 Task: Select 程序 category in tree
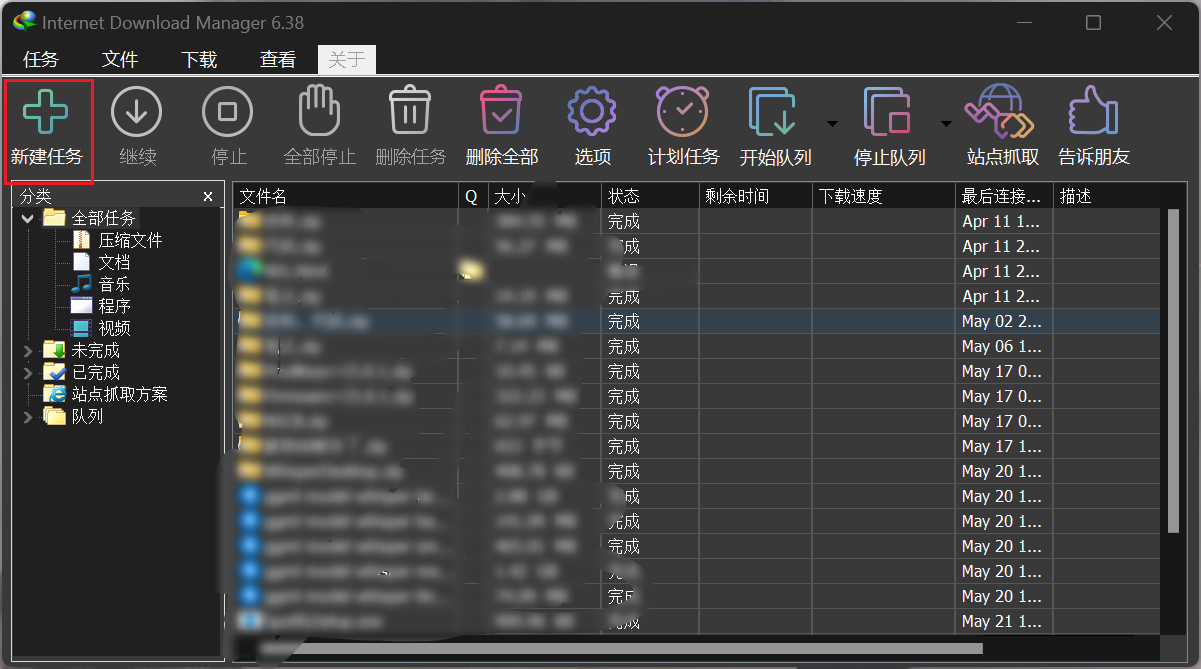click(x=114, y=306)
